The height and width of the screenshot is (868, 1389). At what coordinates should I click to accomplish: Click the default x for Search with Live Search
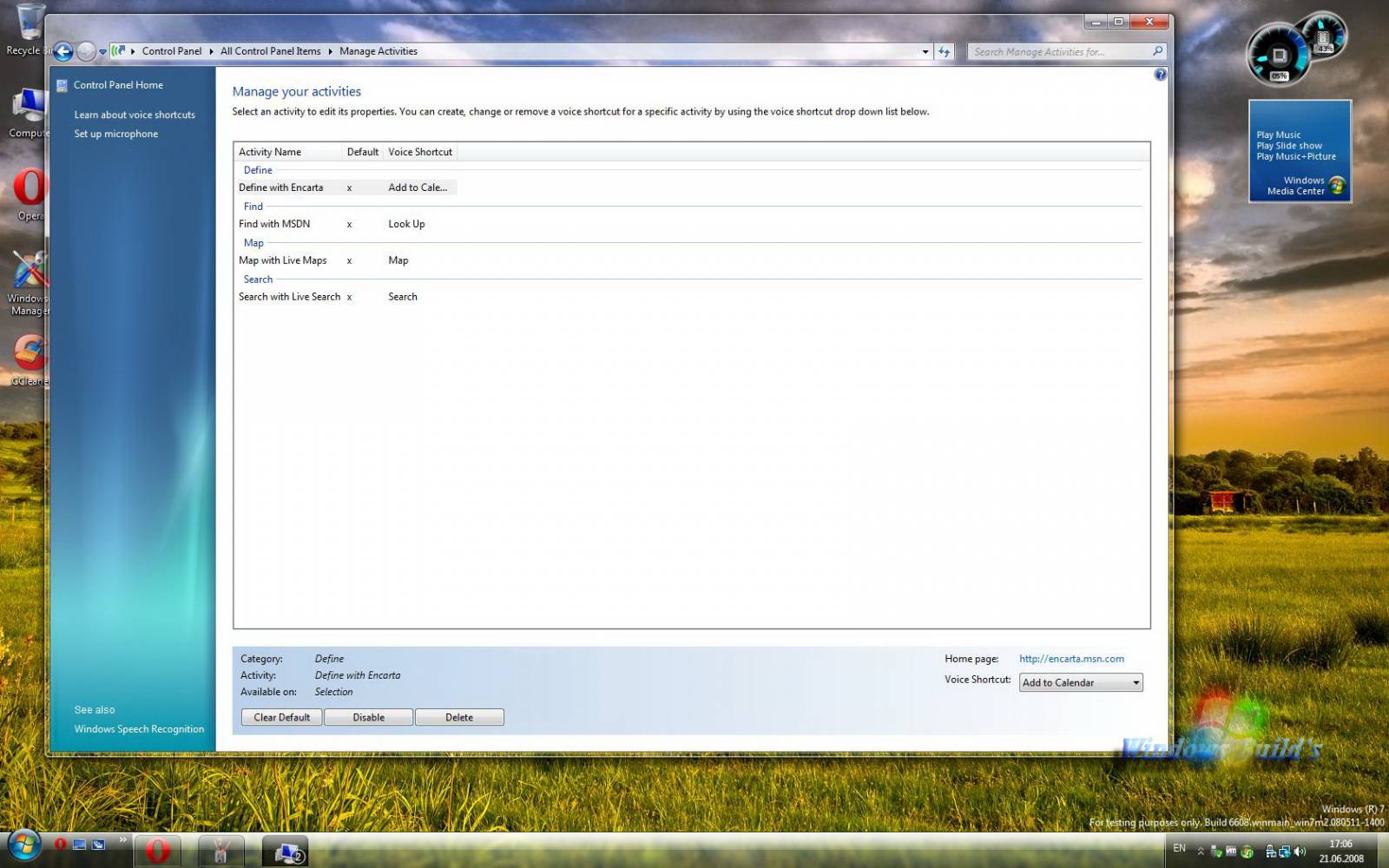[x=349, y=297]
